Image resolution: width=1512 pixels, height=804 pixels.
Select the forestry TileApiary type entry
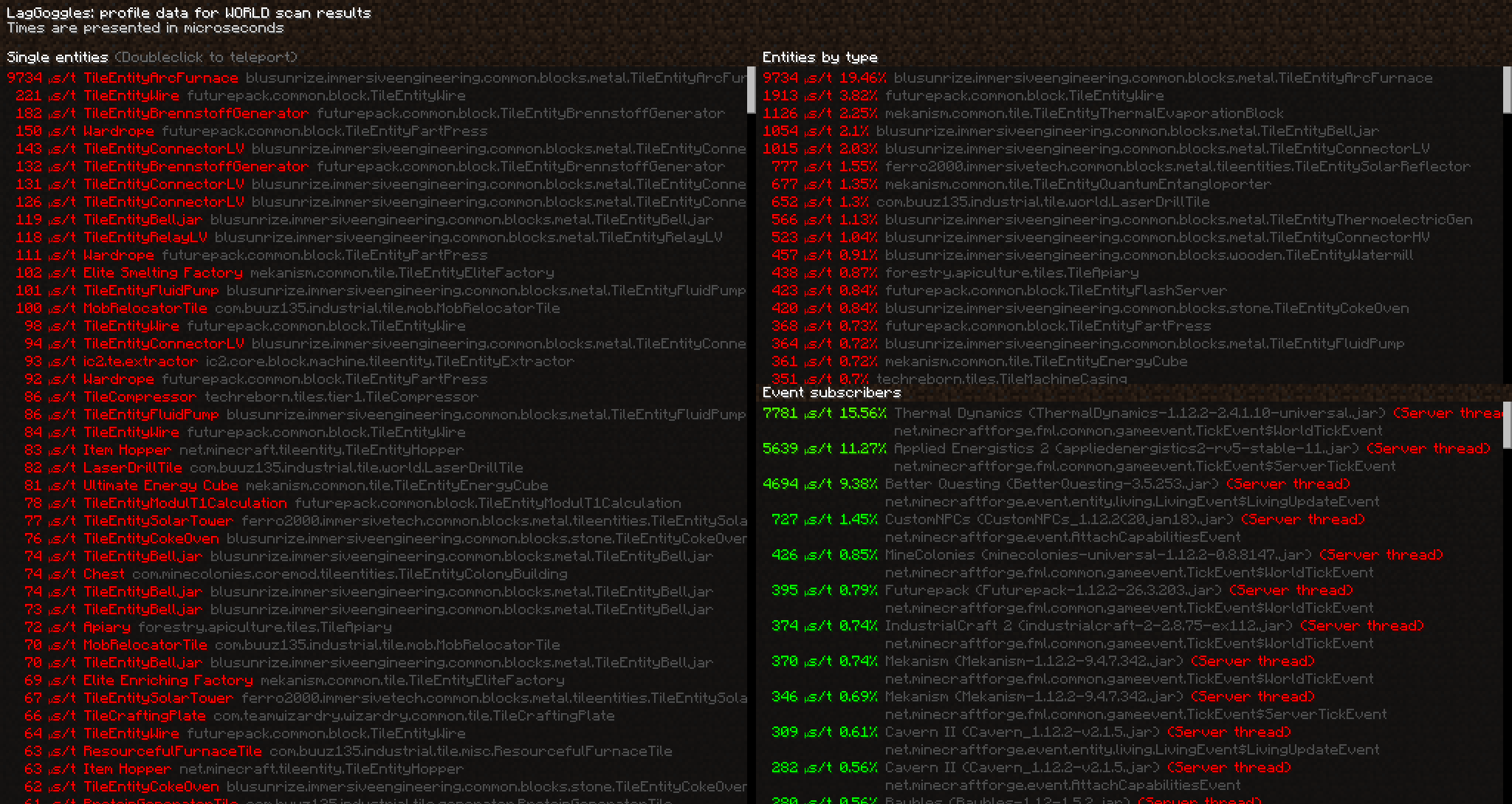1004,272
